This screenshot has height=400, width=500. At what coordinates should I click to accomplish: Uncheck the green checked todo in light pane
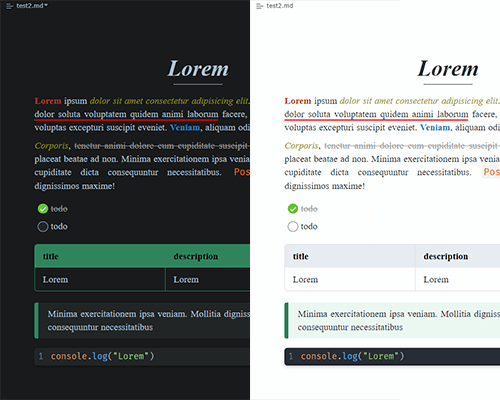tap(293, 209)
